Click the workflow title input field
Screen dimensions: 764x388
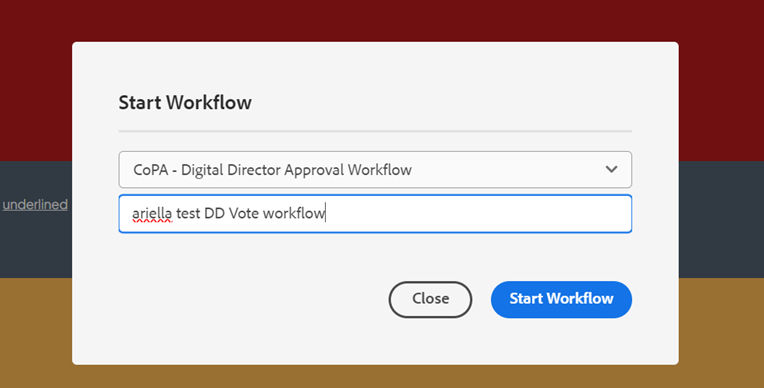[375, 213]
